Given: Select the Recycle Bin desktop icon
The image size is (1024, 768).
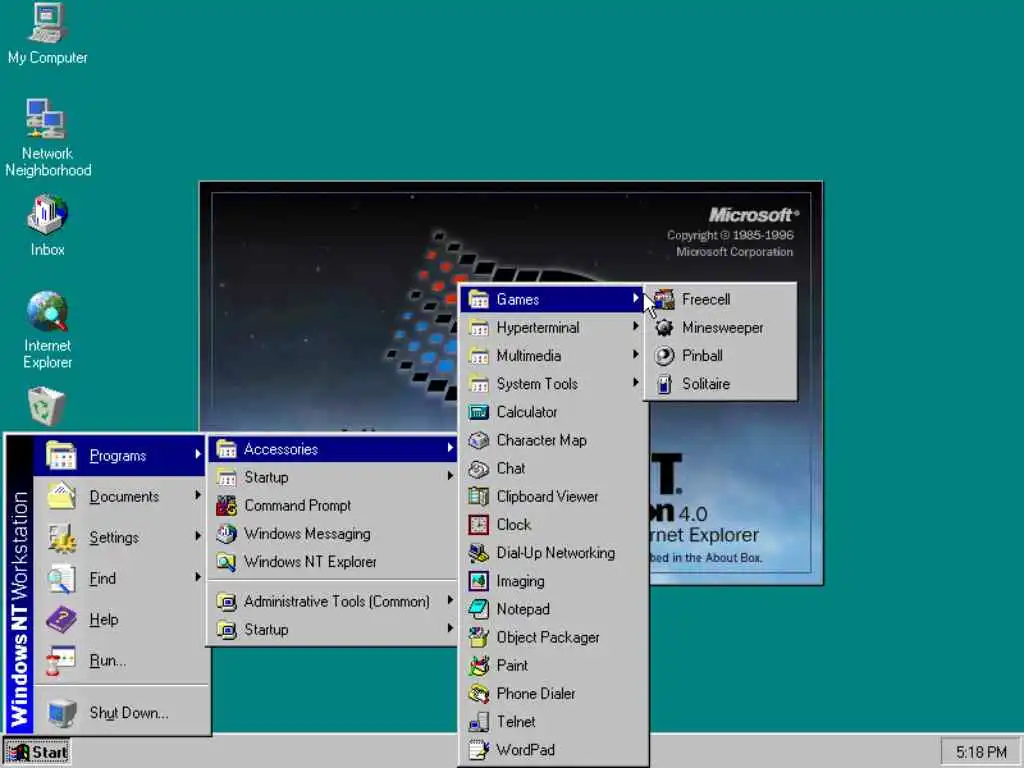Looking at the screenshot, I should click(47, 405).
